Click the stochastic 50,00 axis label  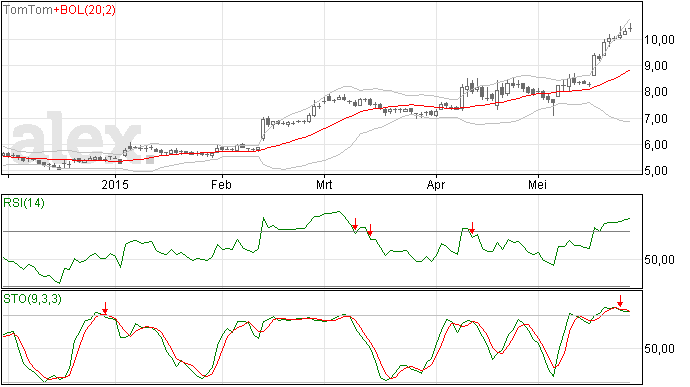659,349
